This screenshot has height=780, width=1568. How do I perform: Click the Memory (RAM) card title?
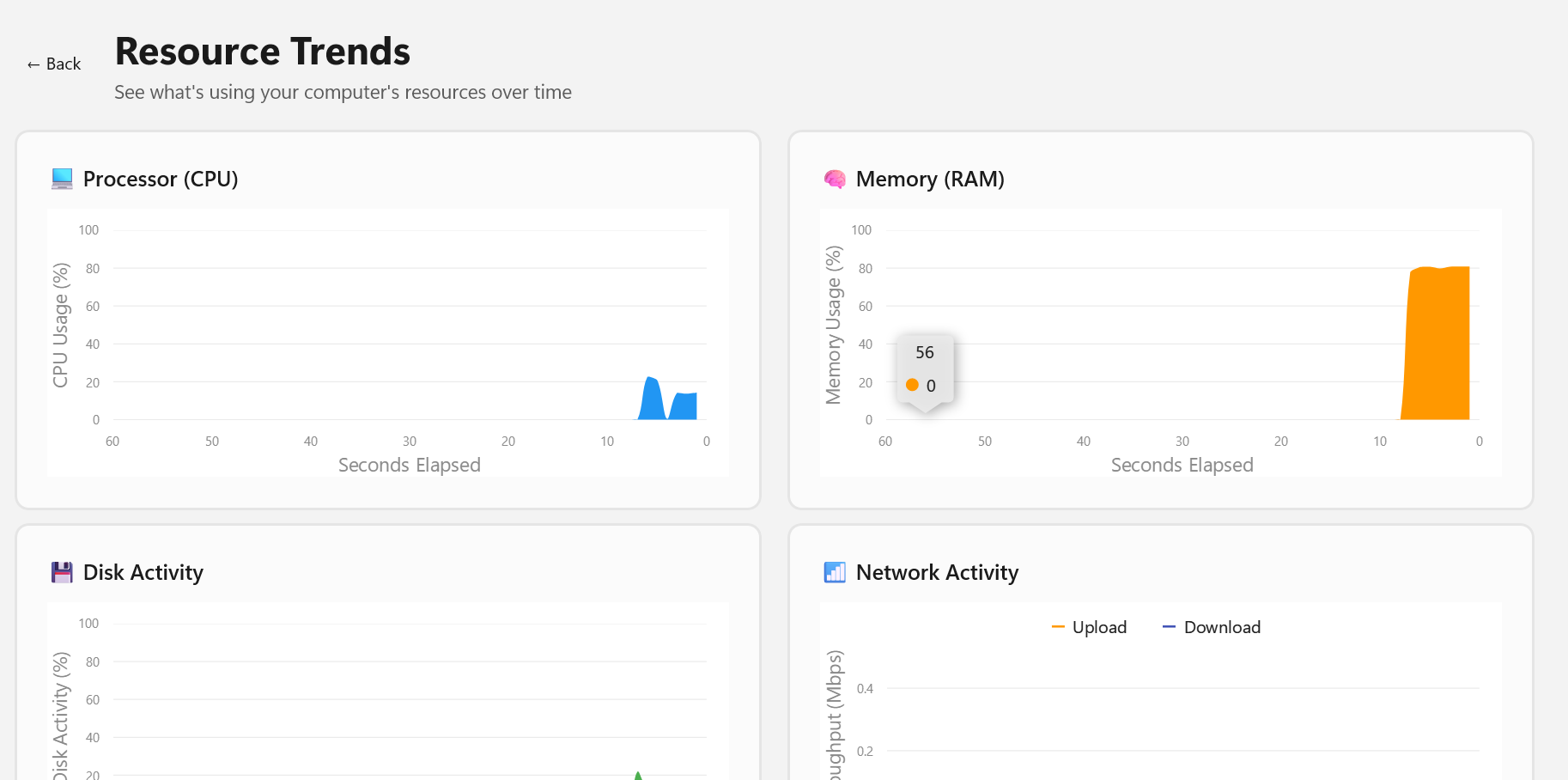point(930,179)
